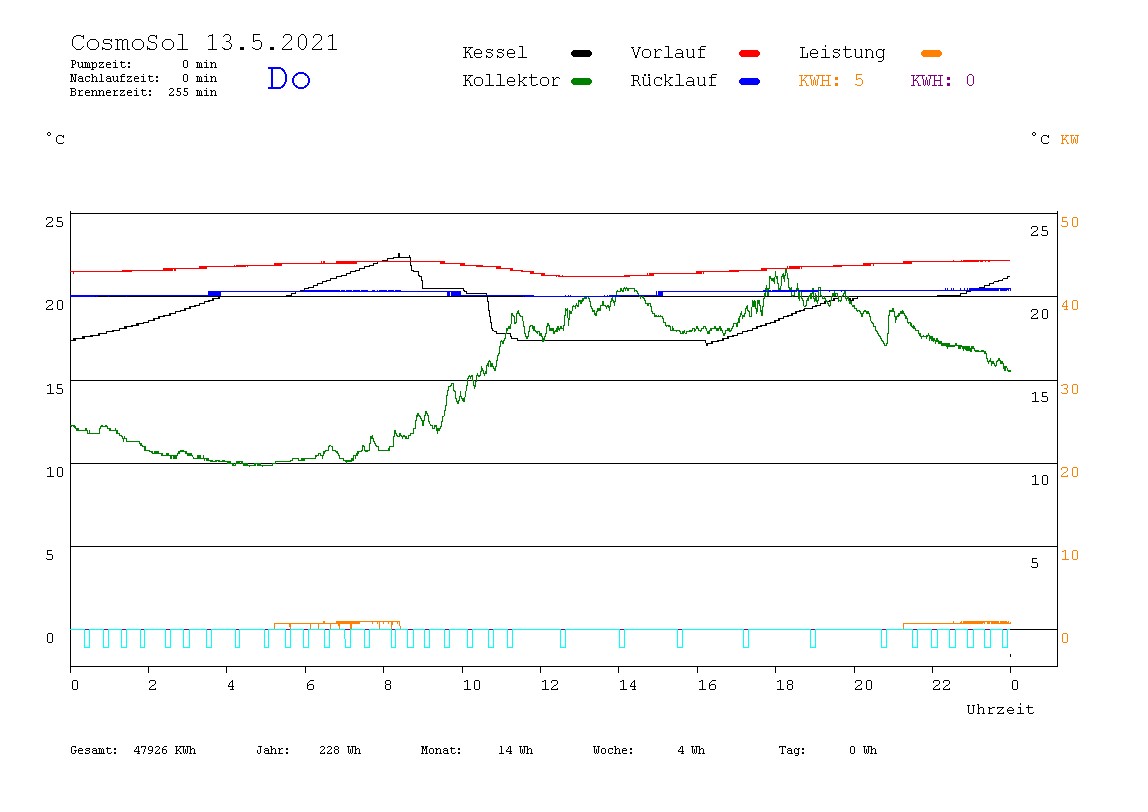Image resolution: width=1148 pixels, height=812 pixels.
Task: Click the 'Jahr: 228 Wh' yearly value
Action: (x=308, y=750)
